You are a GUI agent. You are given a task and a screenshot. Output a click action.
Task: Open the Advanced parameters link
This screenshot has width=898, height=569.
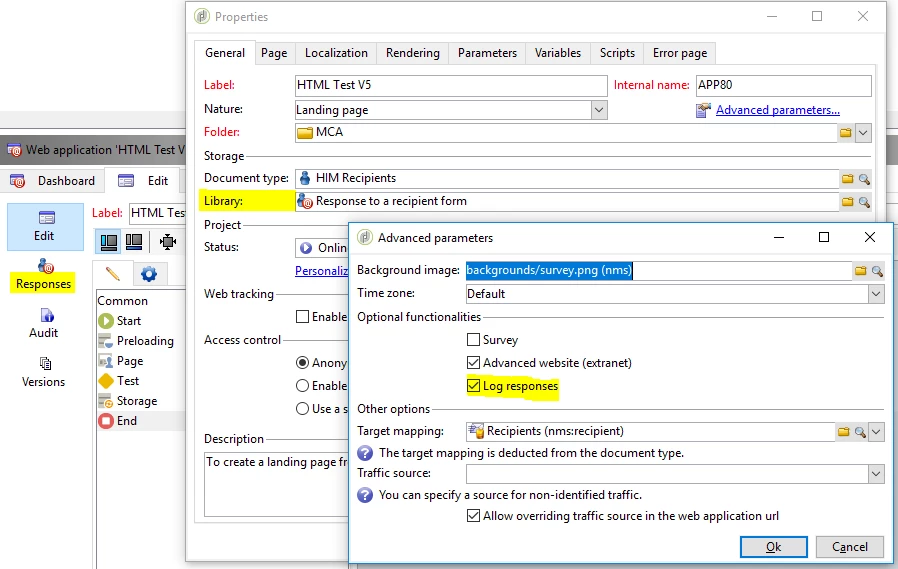tap(777, 110)
